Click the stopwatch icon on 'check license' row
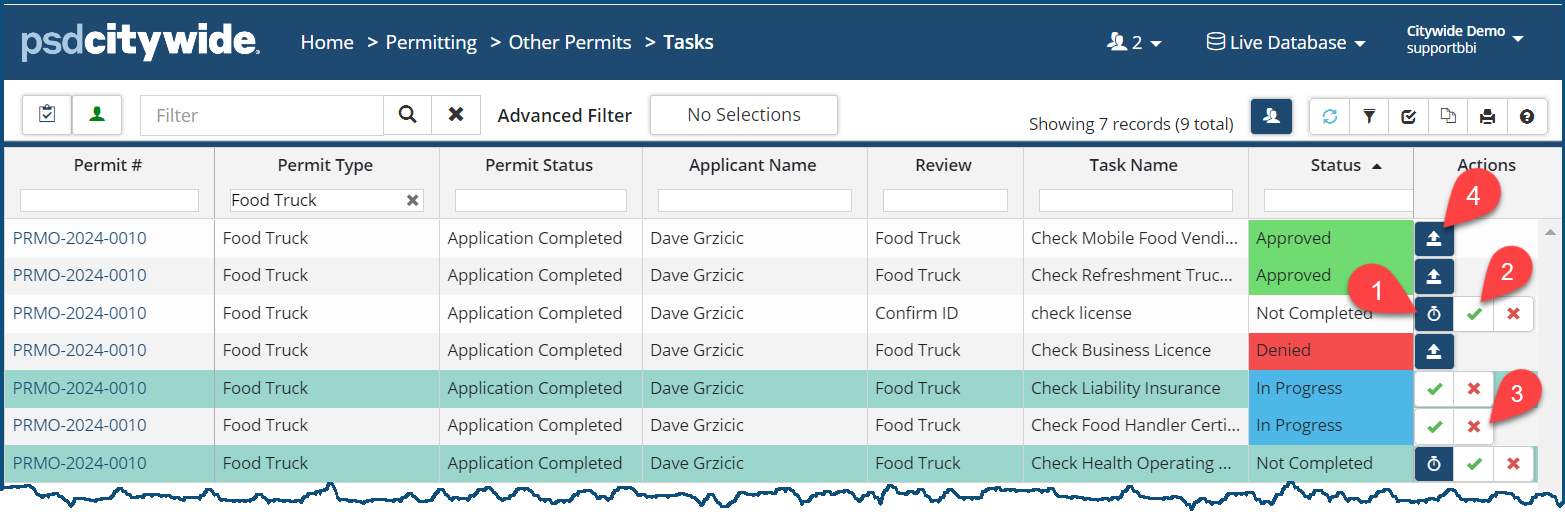 pyautogui.click(x=1434, y=314)
